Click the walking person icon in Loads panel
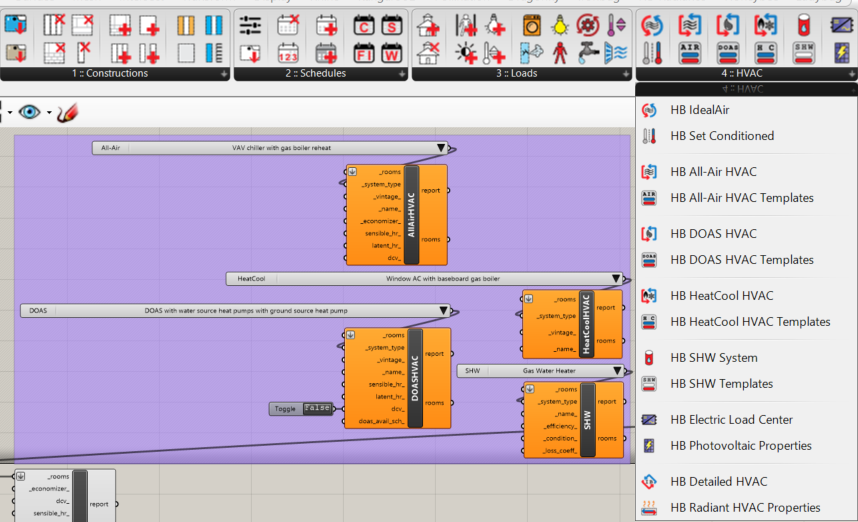Screen dimensions: 858x522 coord(560,53)
